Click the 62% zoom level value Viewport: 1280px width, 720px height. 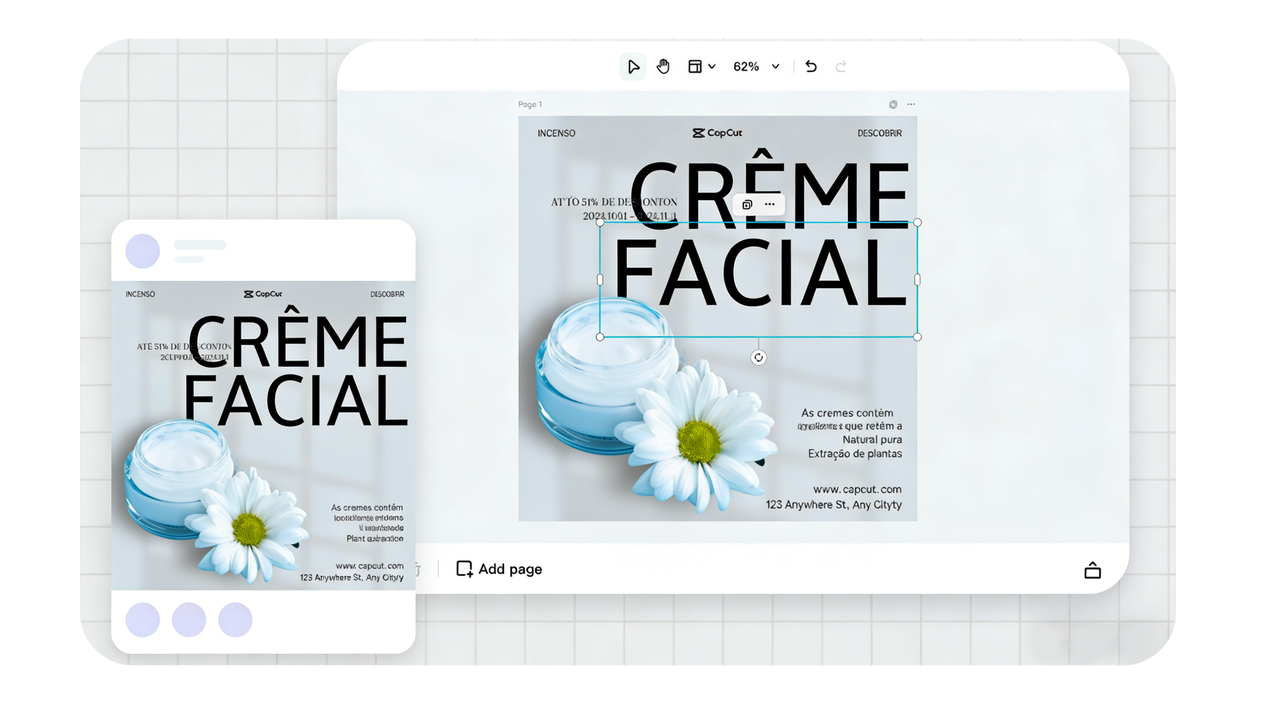point(746,67)
